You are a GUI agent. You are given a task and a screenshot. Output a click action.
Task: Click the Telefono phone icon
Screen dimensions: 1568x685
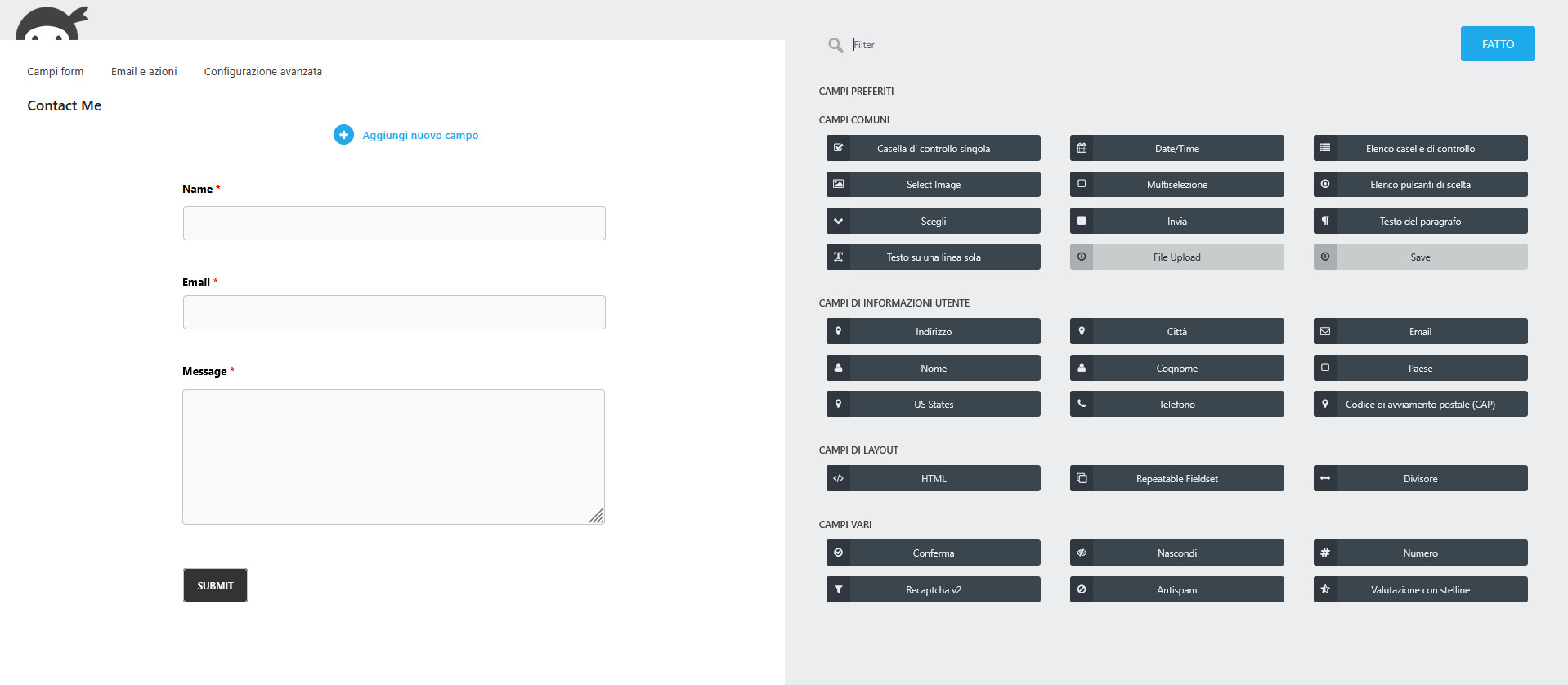[x=1082, y=404]
